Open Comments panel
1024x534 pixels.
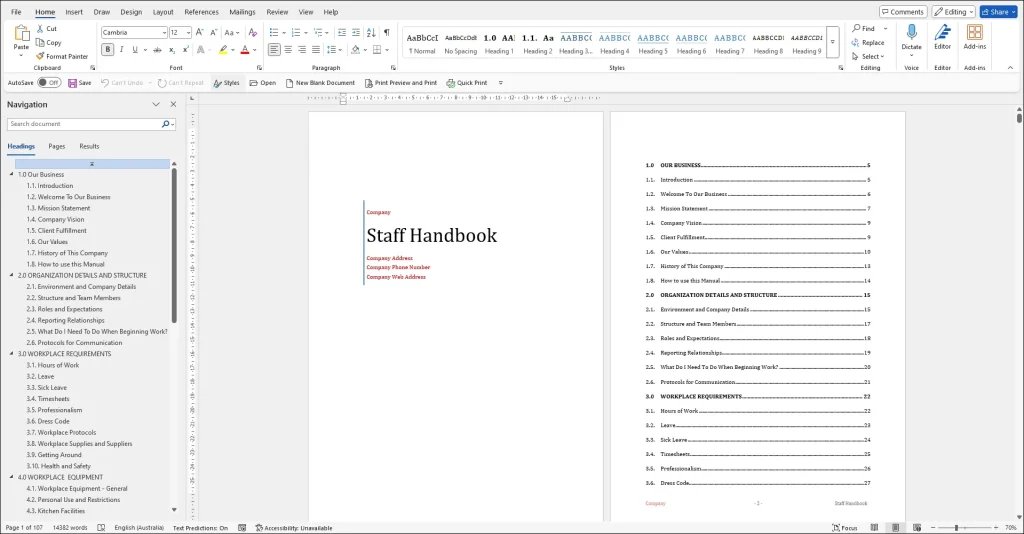(903, 12)
